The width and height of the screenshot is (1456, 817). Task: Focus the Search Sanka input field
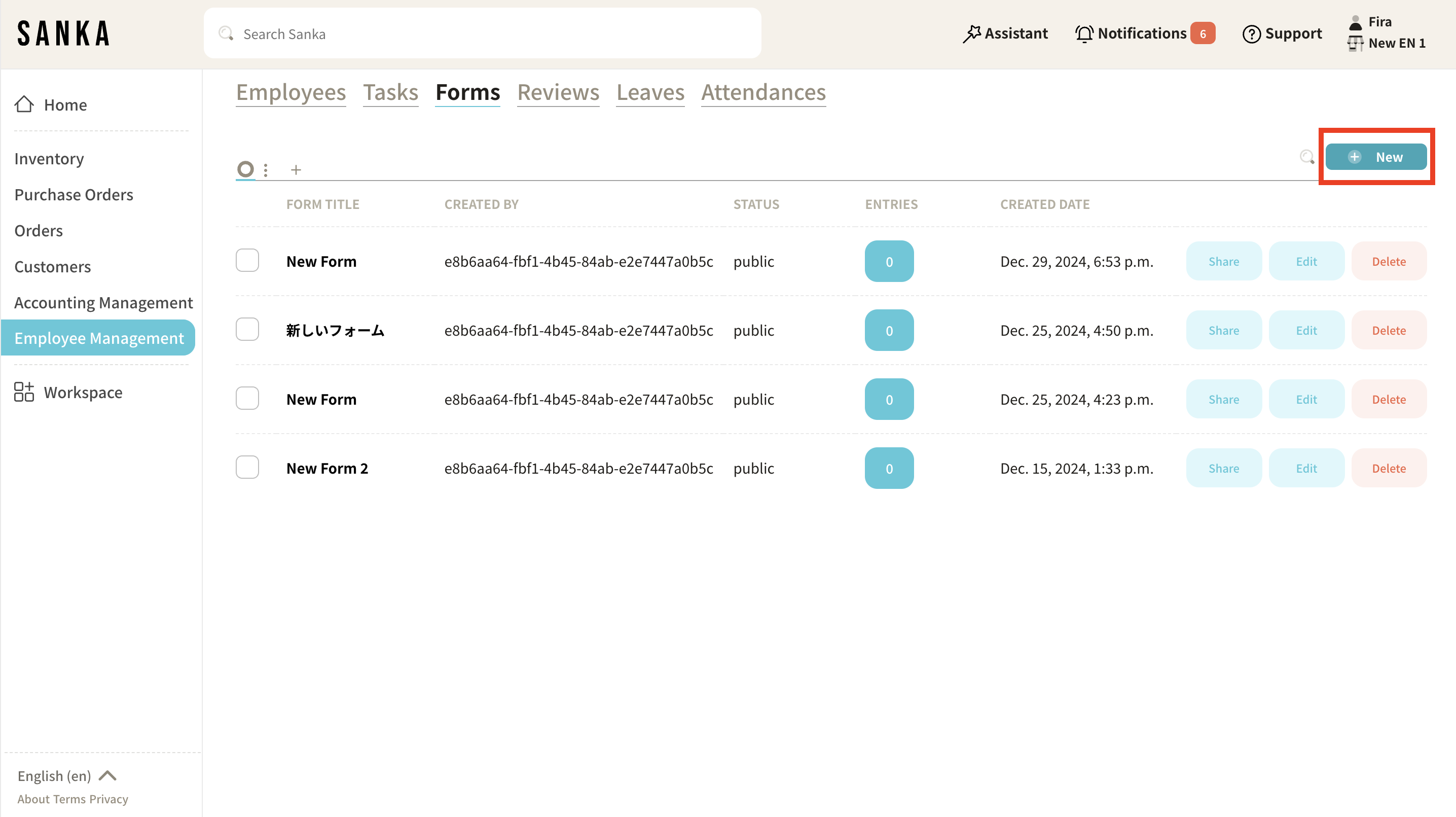click(482, 34)
